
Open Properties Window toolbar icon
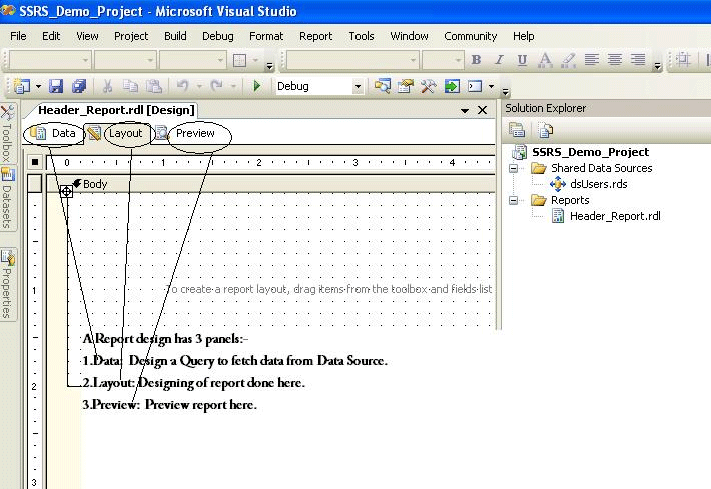(x=406, y=86)
